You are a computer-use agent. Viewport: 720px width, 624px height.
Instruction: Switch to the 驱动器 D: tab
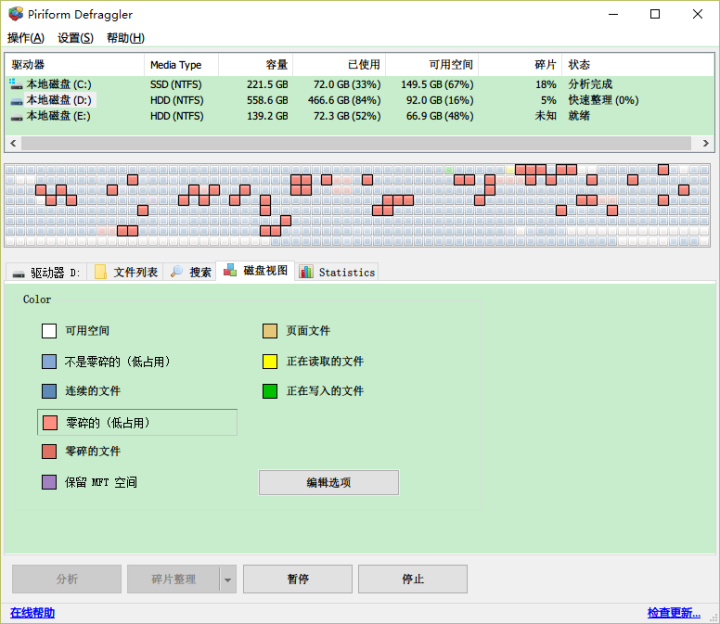[46, 272]
